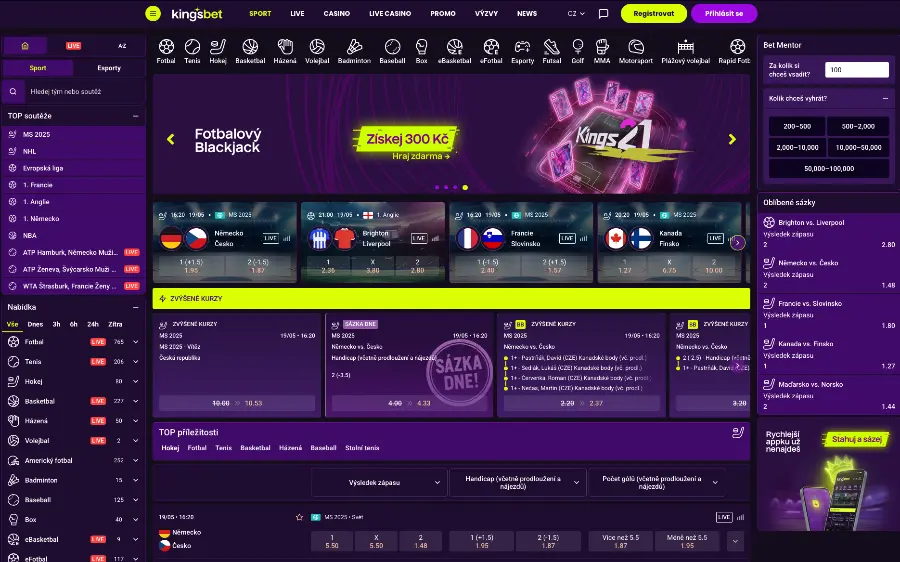
Task: Open the CZ language dropdown
Action: point(576,13)
